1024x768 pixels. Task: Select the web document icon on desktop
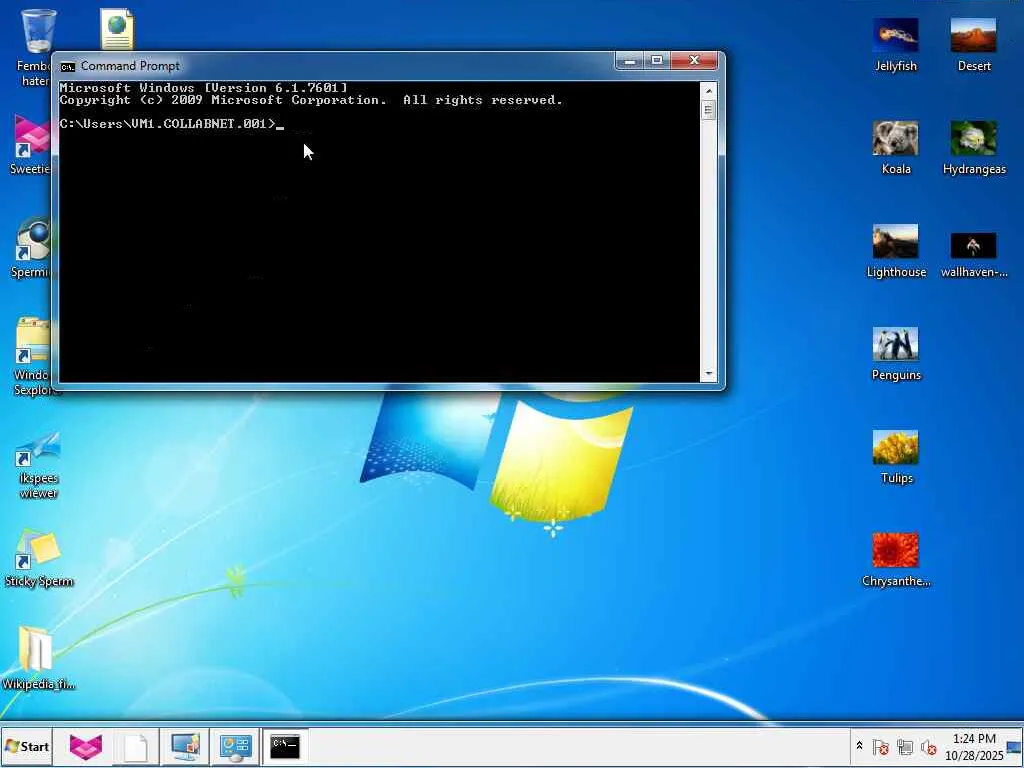click(x=118, y=29)
